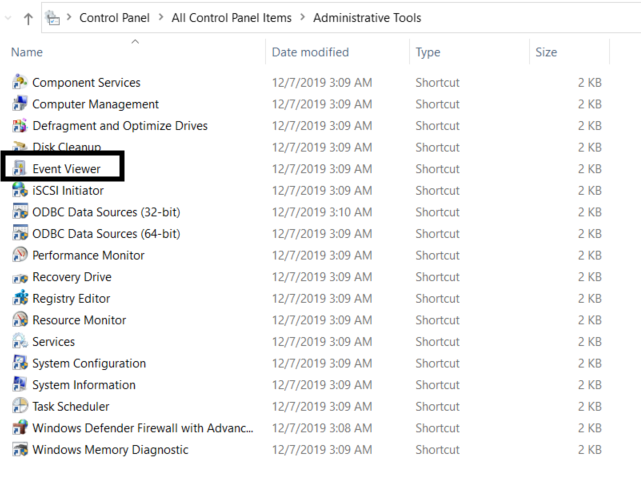Go up one folder level with the up arrow
This screenshot has height=500, width=641.
click(28, 18)
